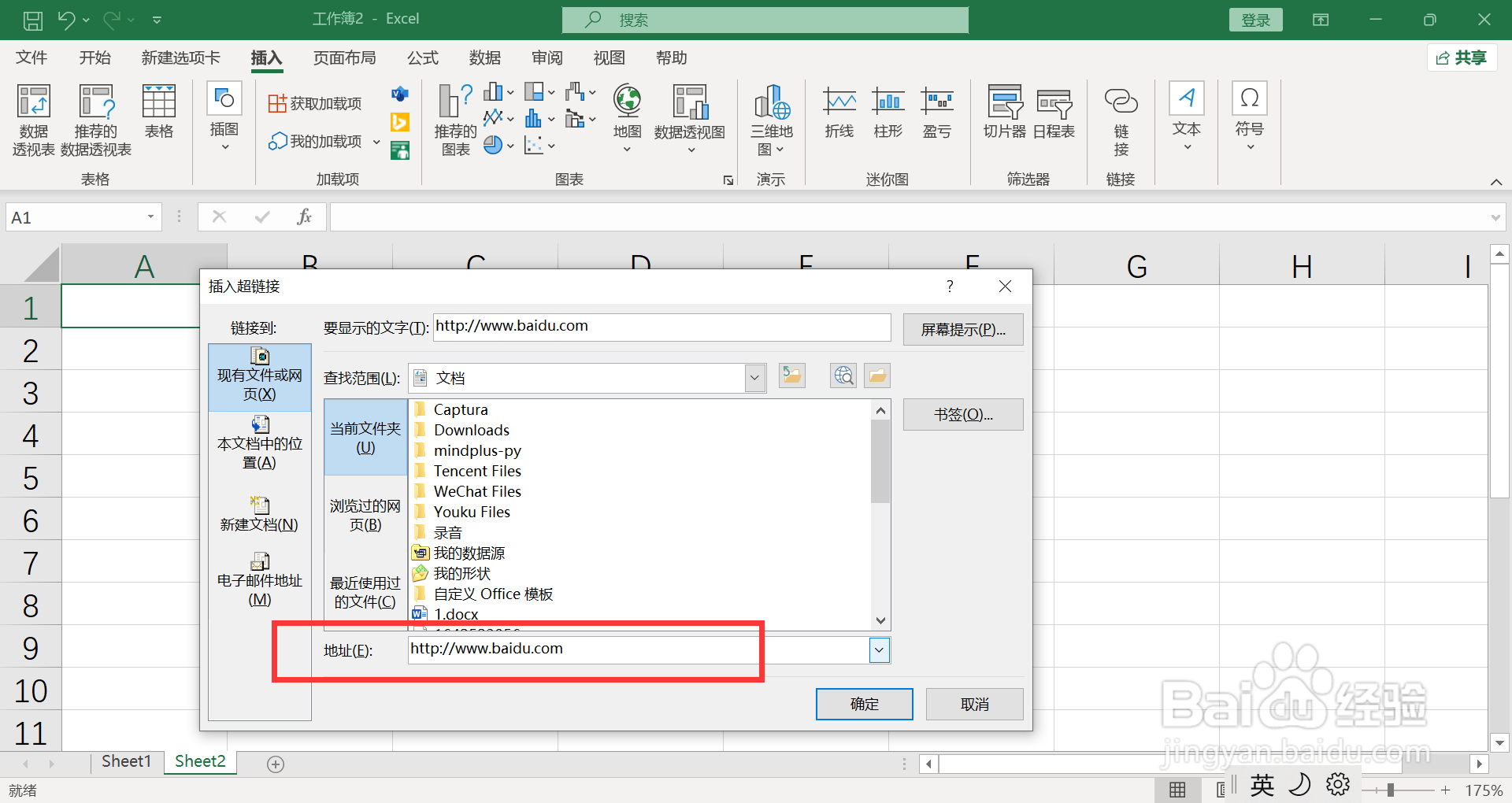1512x803 pixels.
Task: Click the Save icon in title bar
Action: (x=32, y=20)
